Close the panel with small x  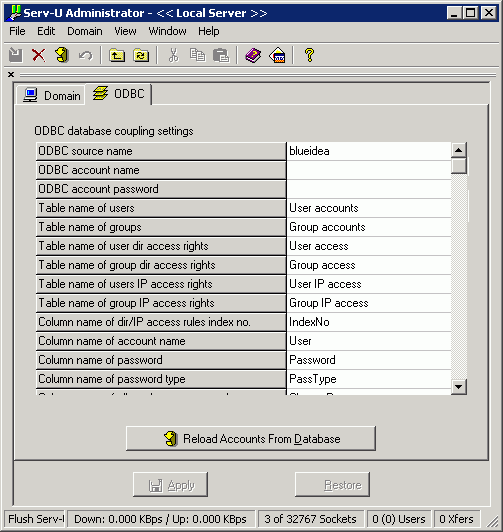click(x=11, y=75)
